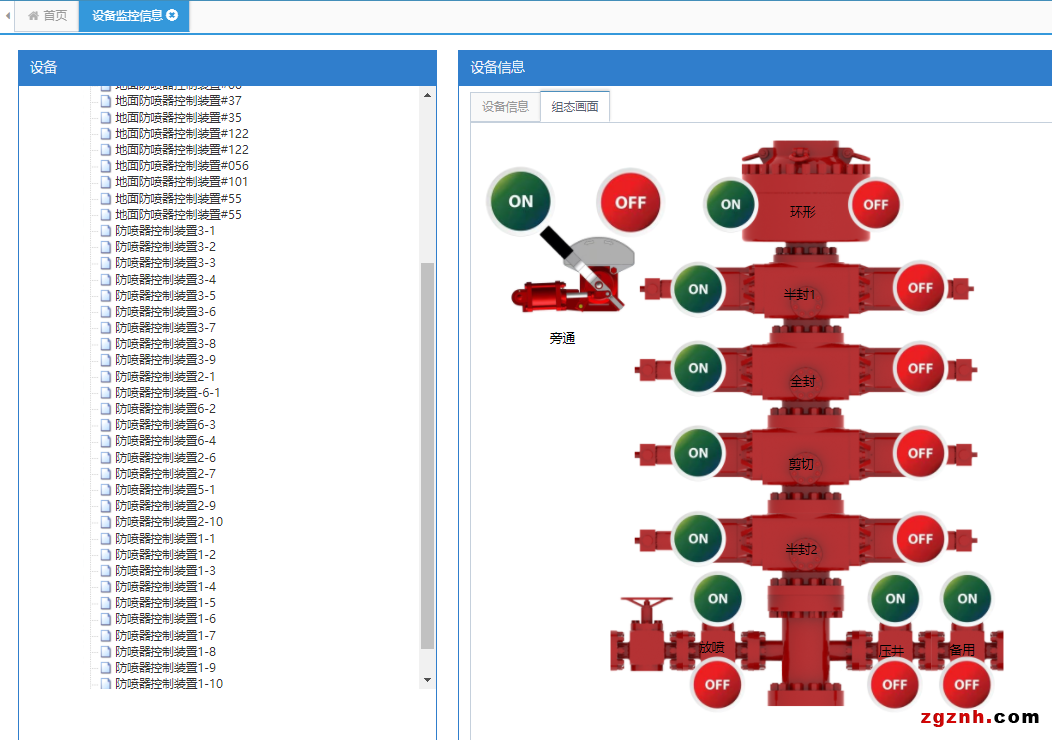Click the handwheel gate valve graphic
This screenshot has width=1052, height=740.
[645, 634]
